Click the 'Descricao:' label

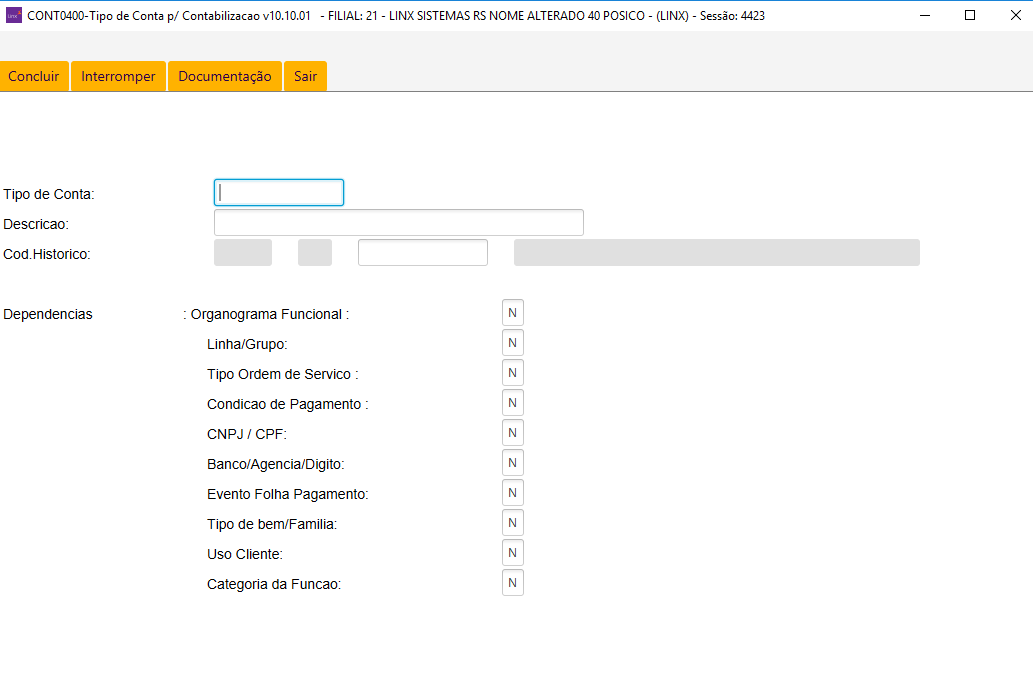point(36,224)
